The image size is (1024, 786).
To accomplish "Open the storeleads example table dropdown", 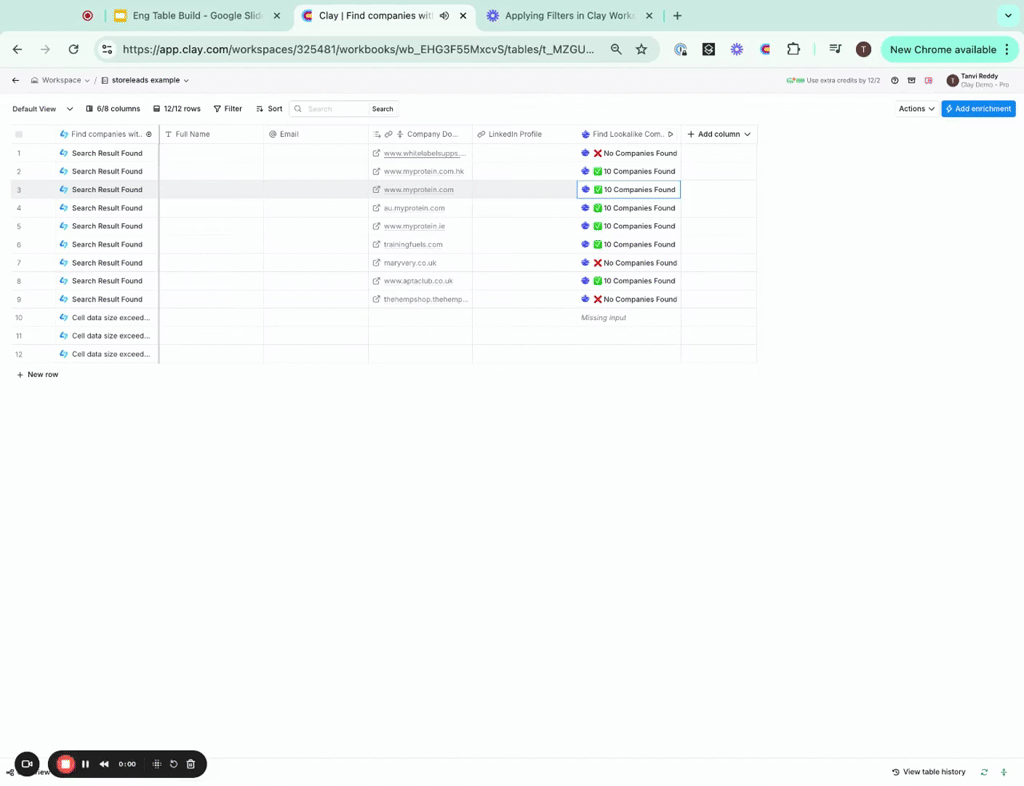I will click(145, 80).
